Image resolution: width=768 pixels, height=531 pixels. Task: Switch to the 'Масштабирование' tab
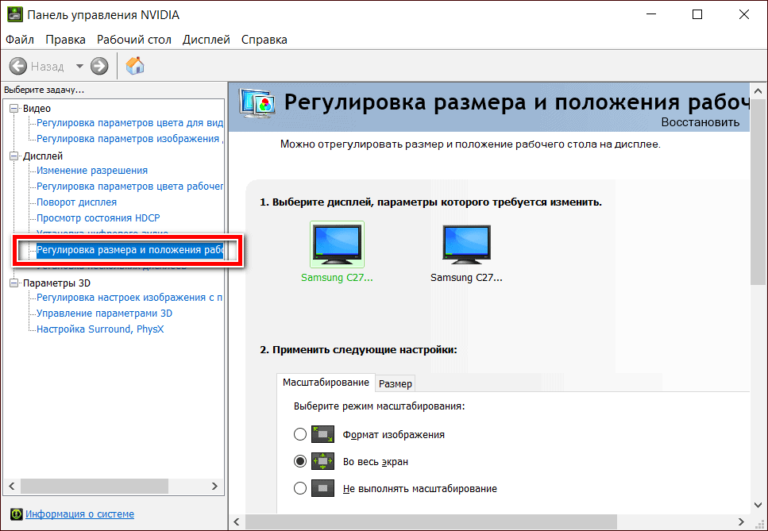coord(326,383)
